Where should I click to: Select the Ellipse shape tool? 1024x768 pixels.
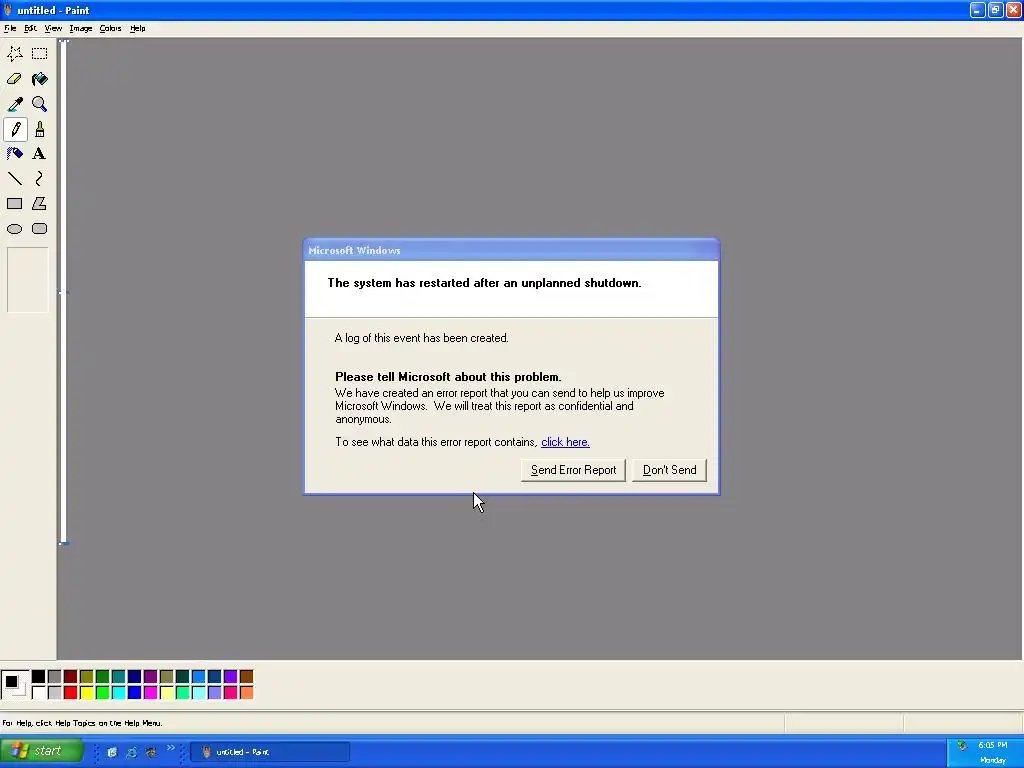[x=14, y=229]
